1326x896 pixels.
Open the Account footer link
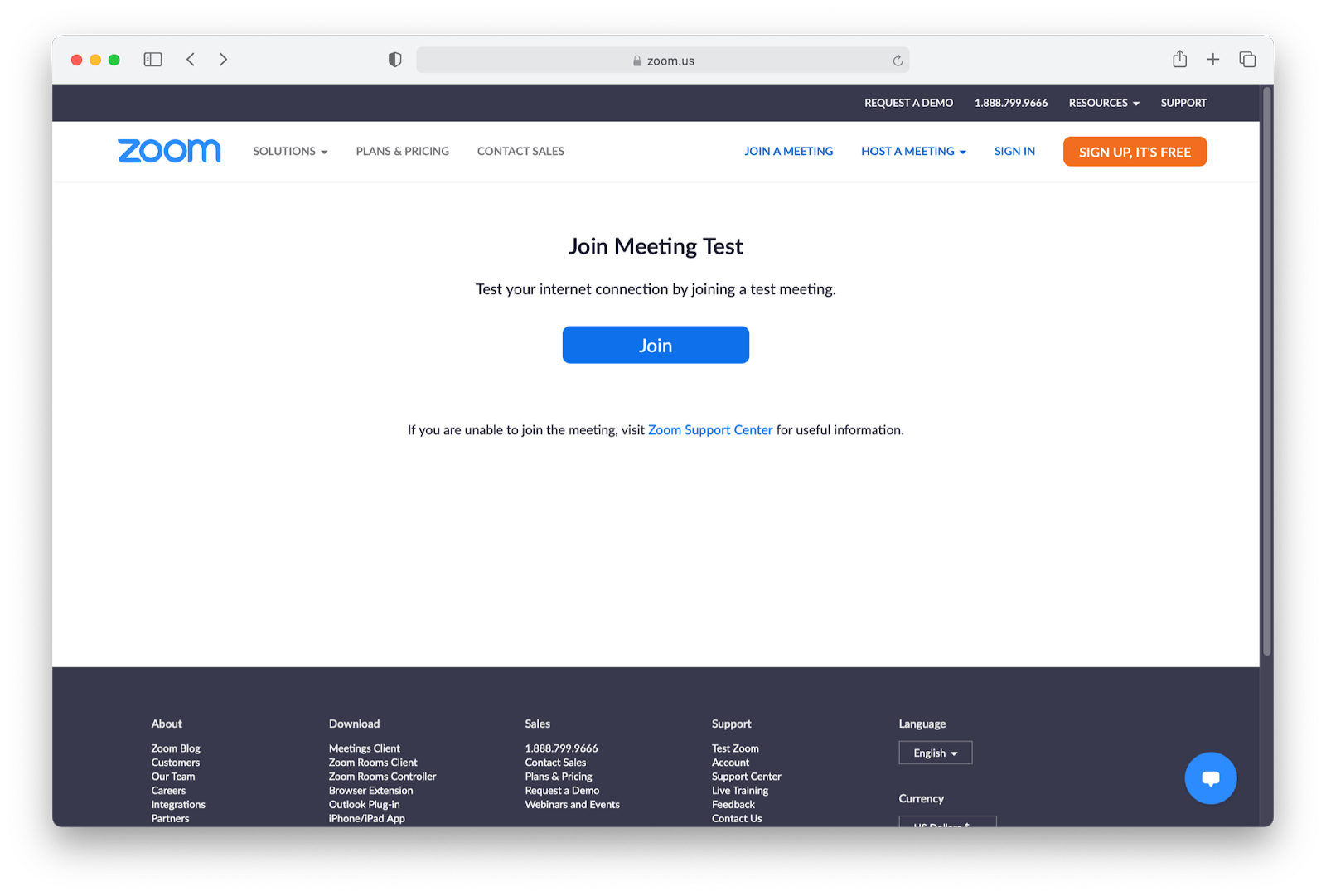click(730, 763)
